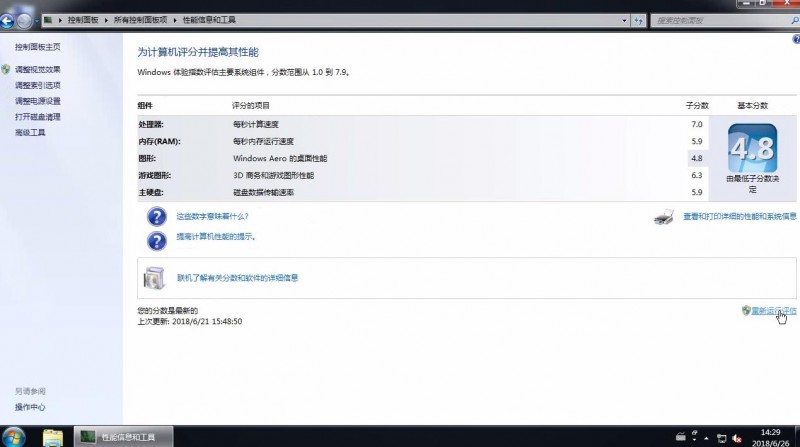Open 控制面板主页 in sidebar
Screen dimensions: 800x447
[x=37, y=47]
